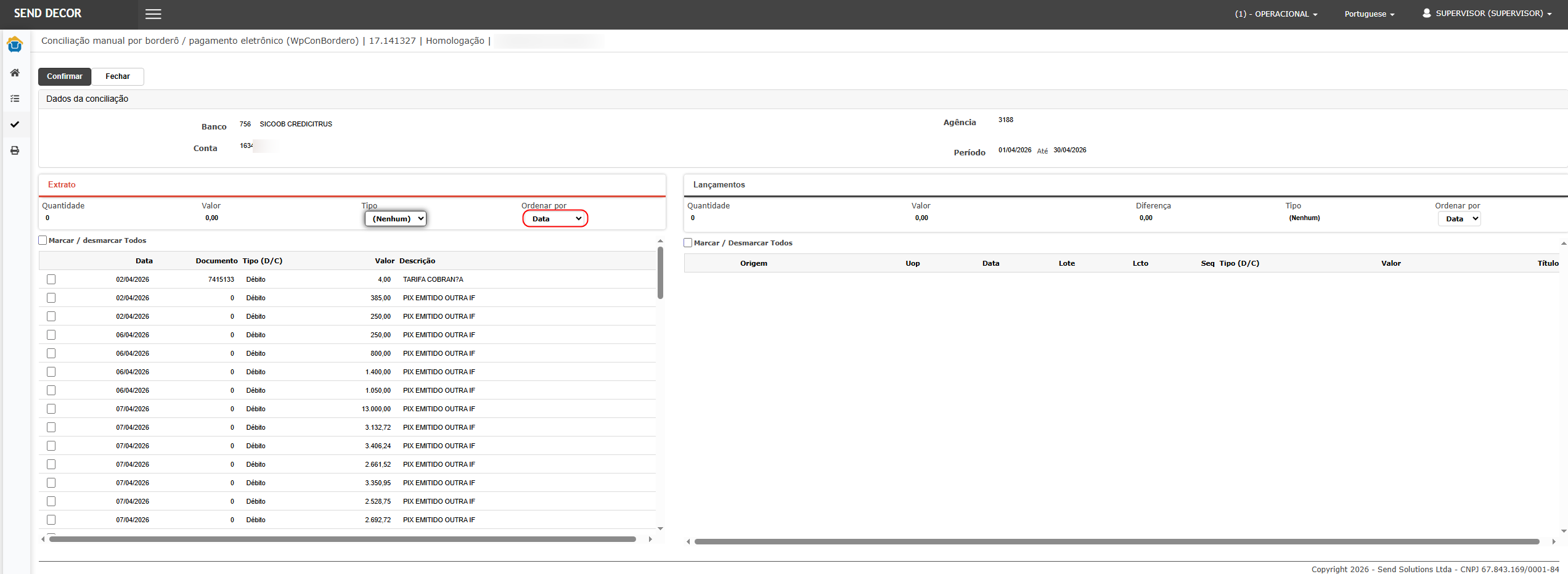The height and width of the screenshot is (574, 1568).
Task: Click bank name SICOOB CREDICITRUS
Action: coord(296,125)
